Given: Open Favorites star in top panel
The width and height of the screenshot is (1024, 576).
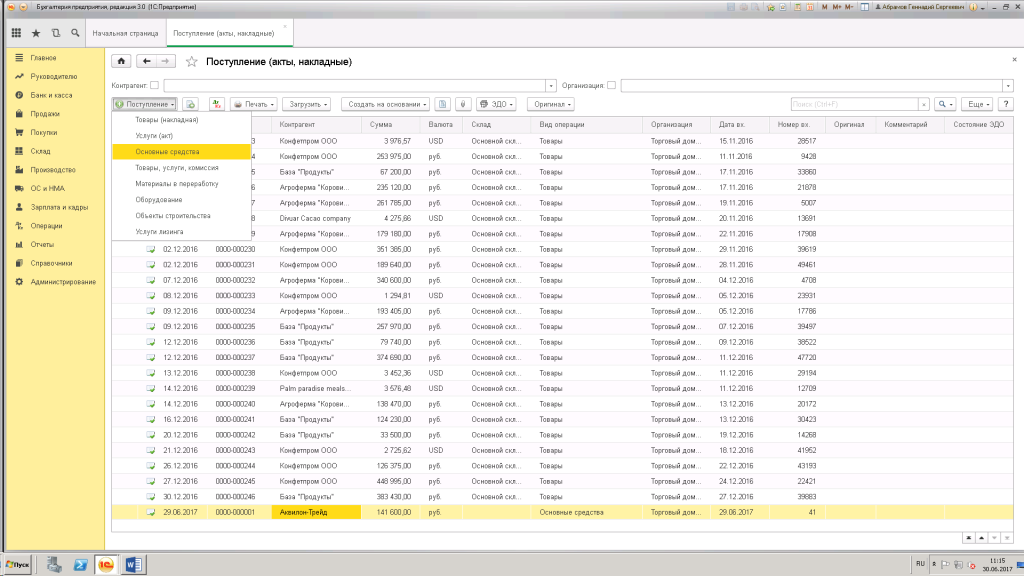Looking at the screenshot, I should coord(36,33).
